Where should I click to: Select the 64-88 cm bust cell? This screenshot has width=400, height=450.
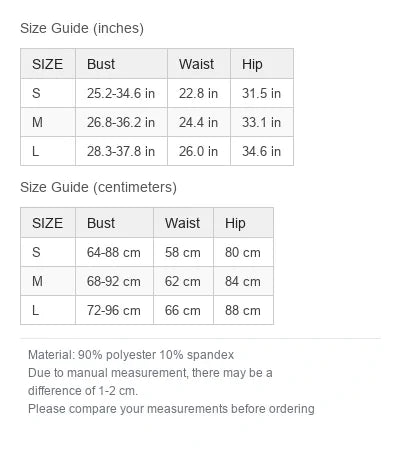[114, 252]
